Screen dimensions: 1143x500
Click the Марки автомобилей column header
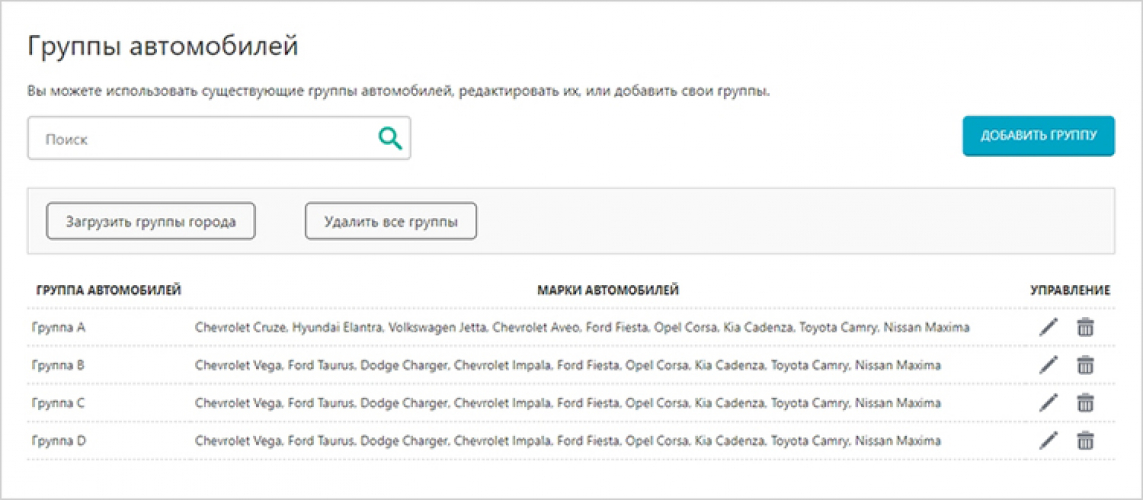tap(608, 290)
